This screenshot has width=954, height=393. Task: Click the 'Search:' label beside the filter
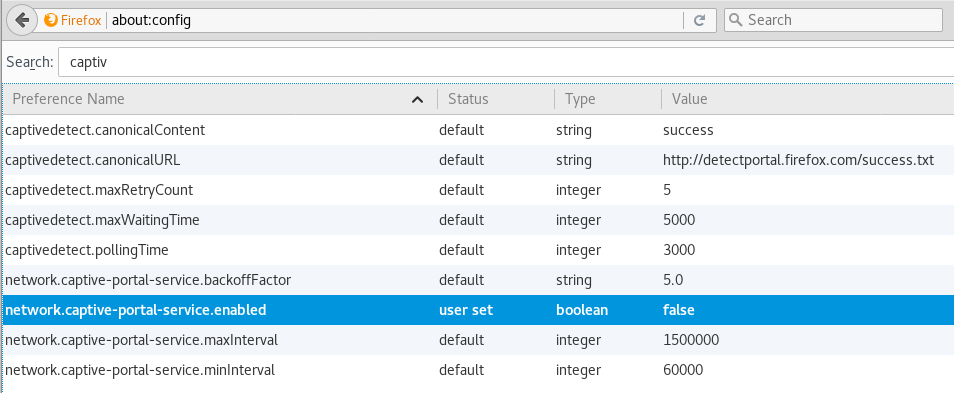point(29,62)
